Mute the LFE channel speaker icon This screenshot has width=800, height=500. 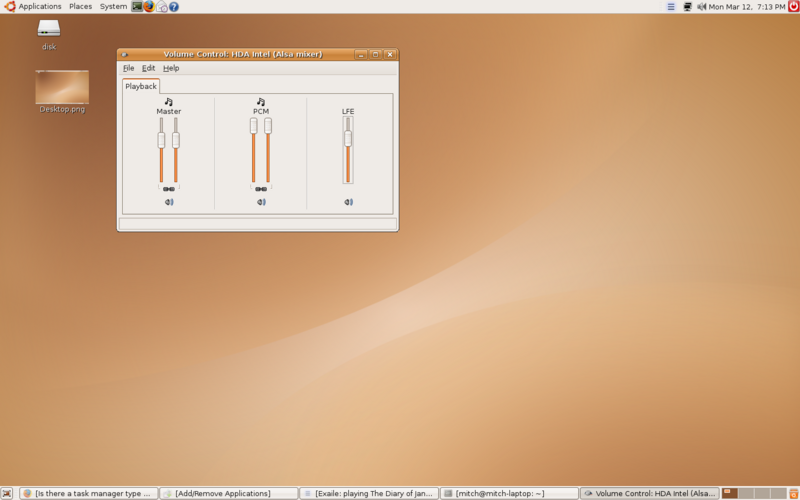point(348,202)
